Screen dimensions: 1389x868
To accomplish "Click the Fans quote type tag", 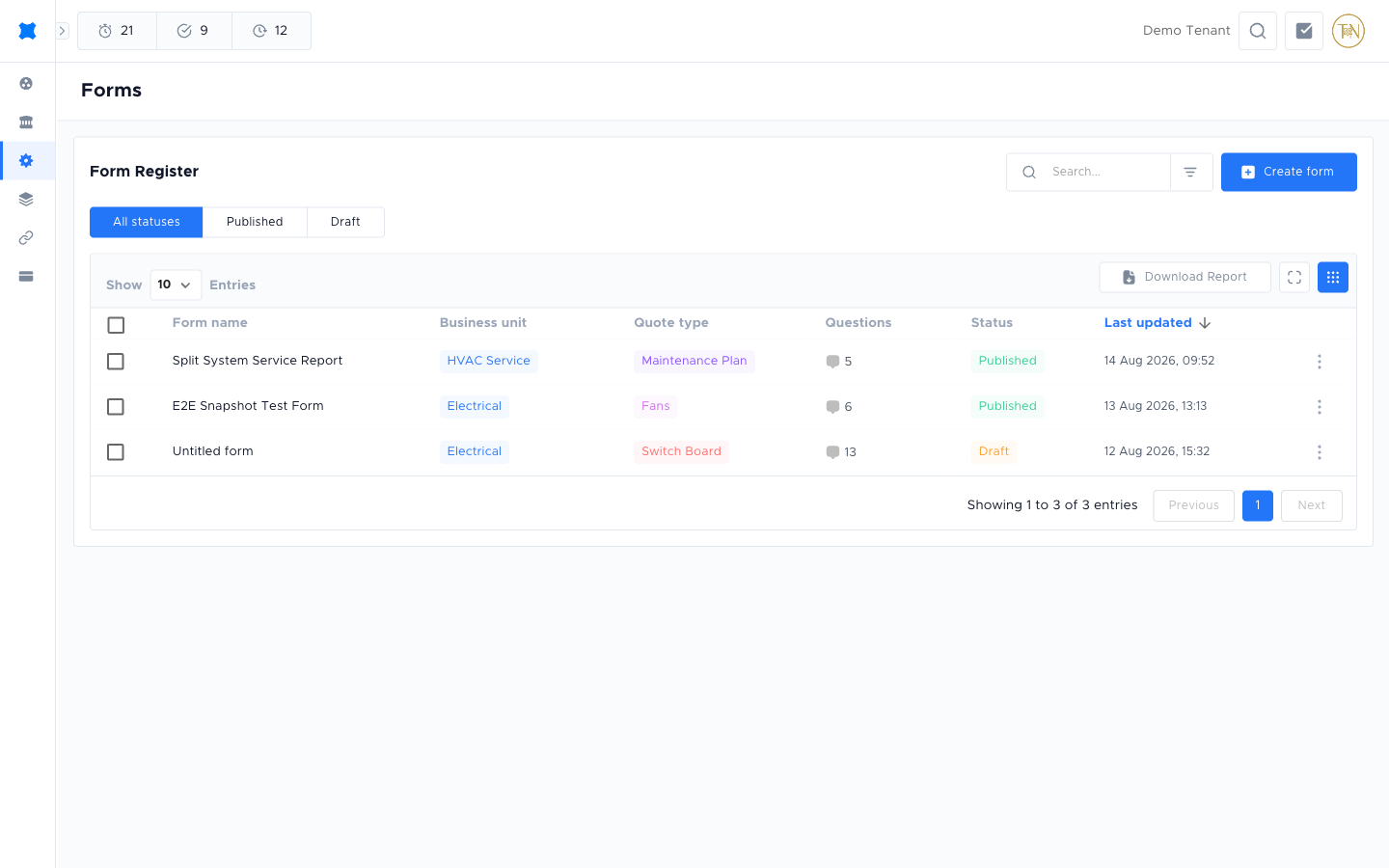I will click(656, 406).
